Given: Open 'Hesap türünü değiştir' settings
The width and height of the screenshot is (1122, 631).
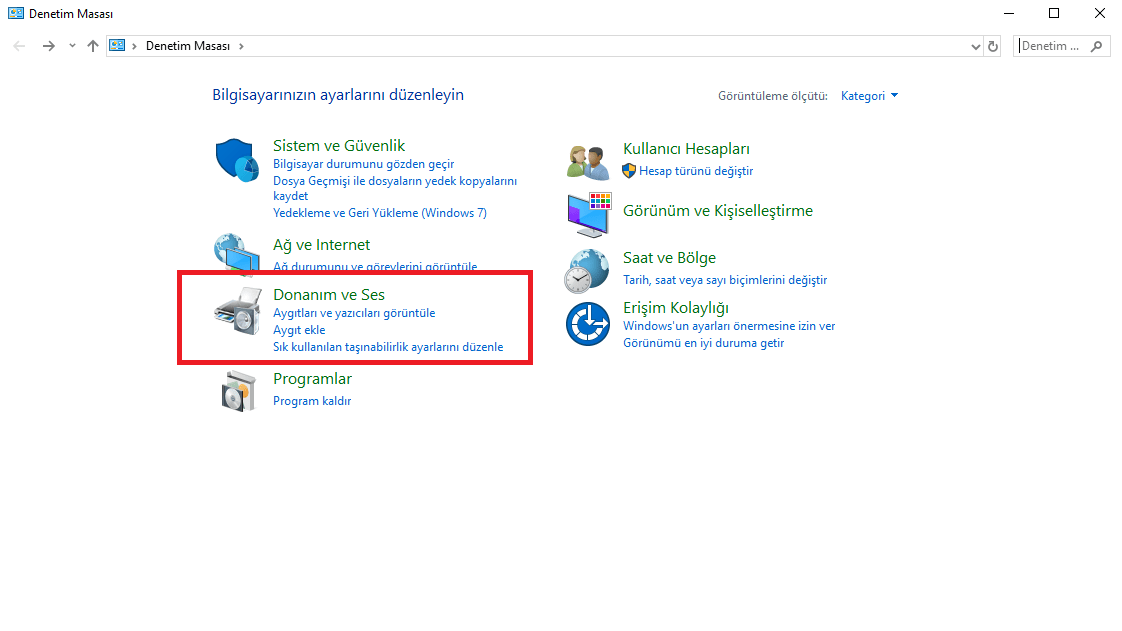Looking at the screenshot, I should pos(697,170).
